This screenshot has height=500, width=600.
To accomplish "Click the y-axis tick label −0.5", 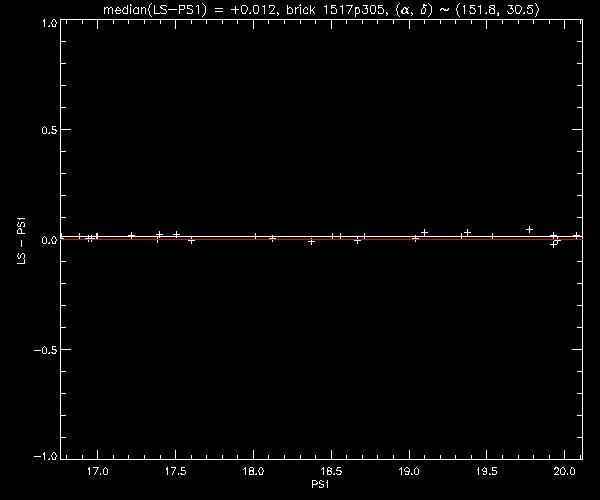I will click(46, 350).
